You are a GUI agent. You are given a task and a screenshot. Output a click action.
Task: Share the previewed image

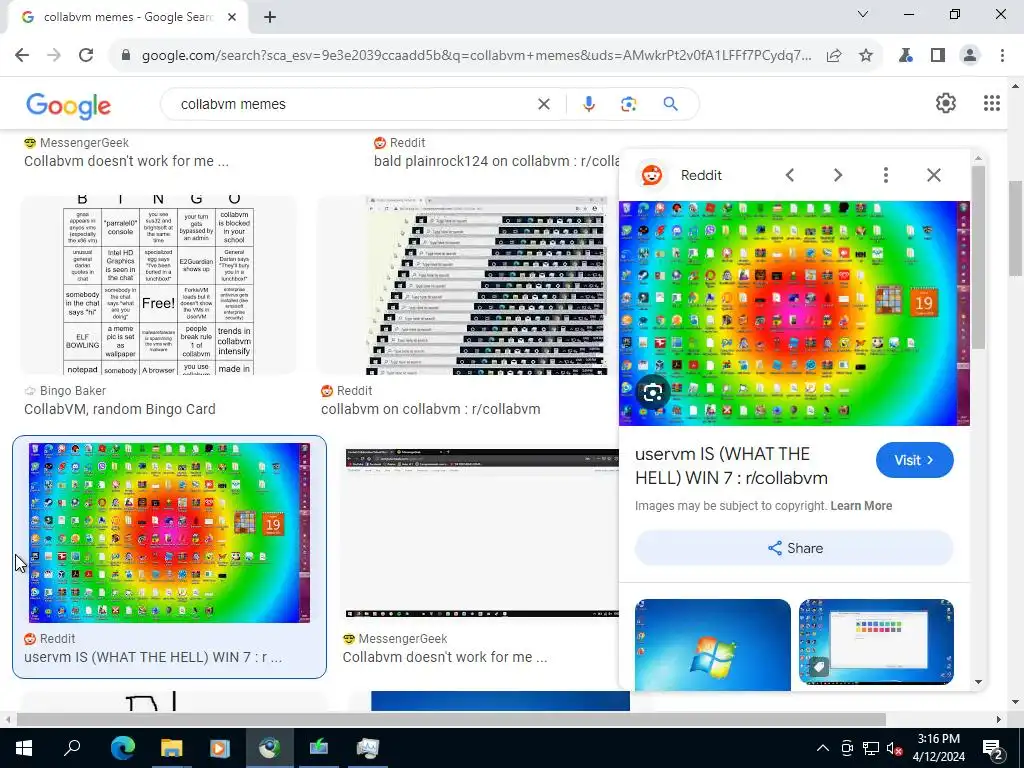pos(794,548)
